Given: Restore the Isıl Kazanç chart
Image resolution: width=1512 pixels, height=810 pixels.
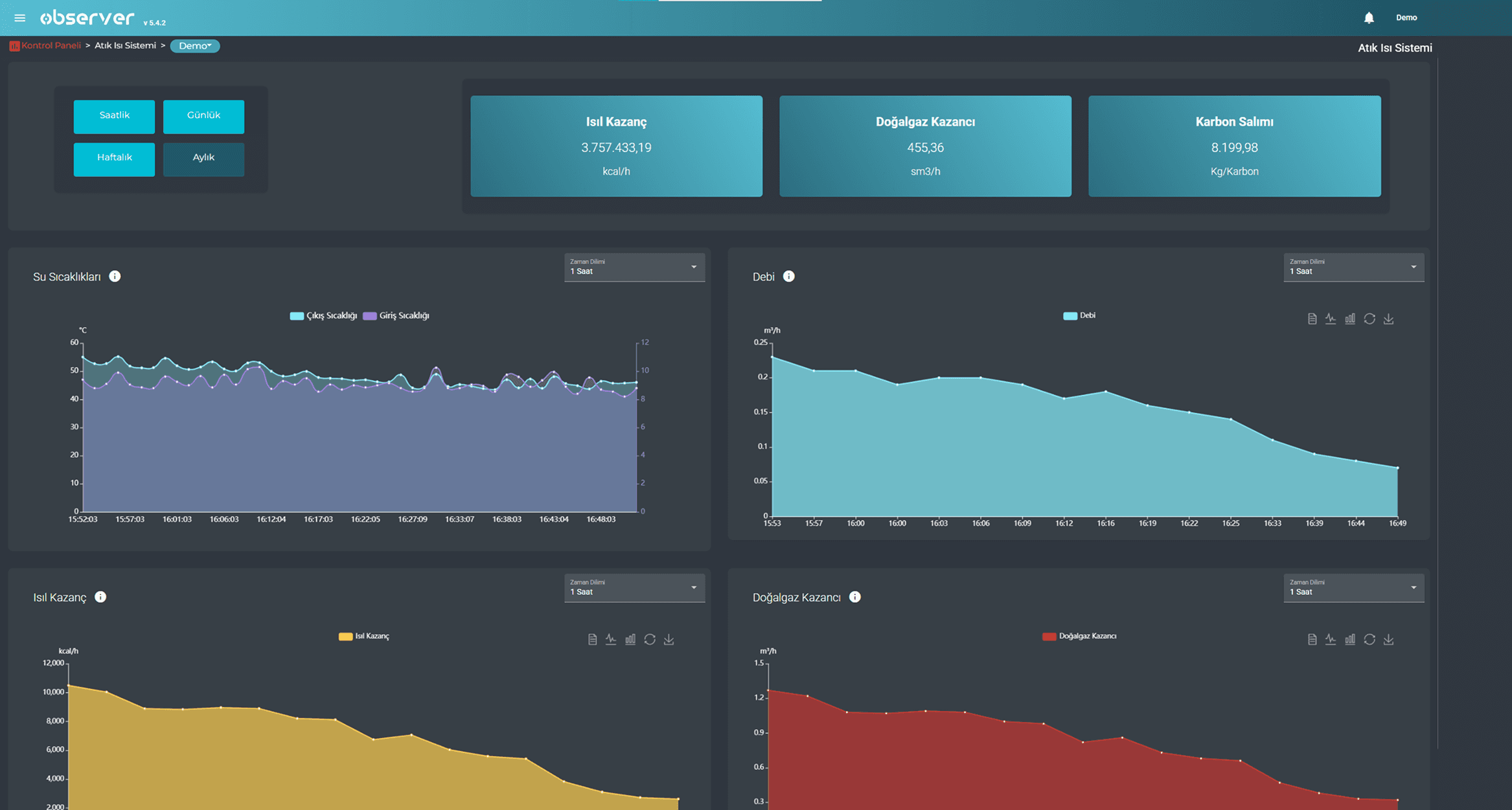Looking at the screenshot, I should [x=650, y=640].
